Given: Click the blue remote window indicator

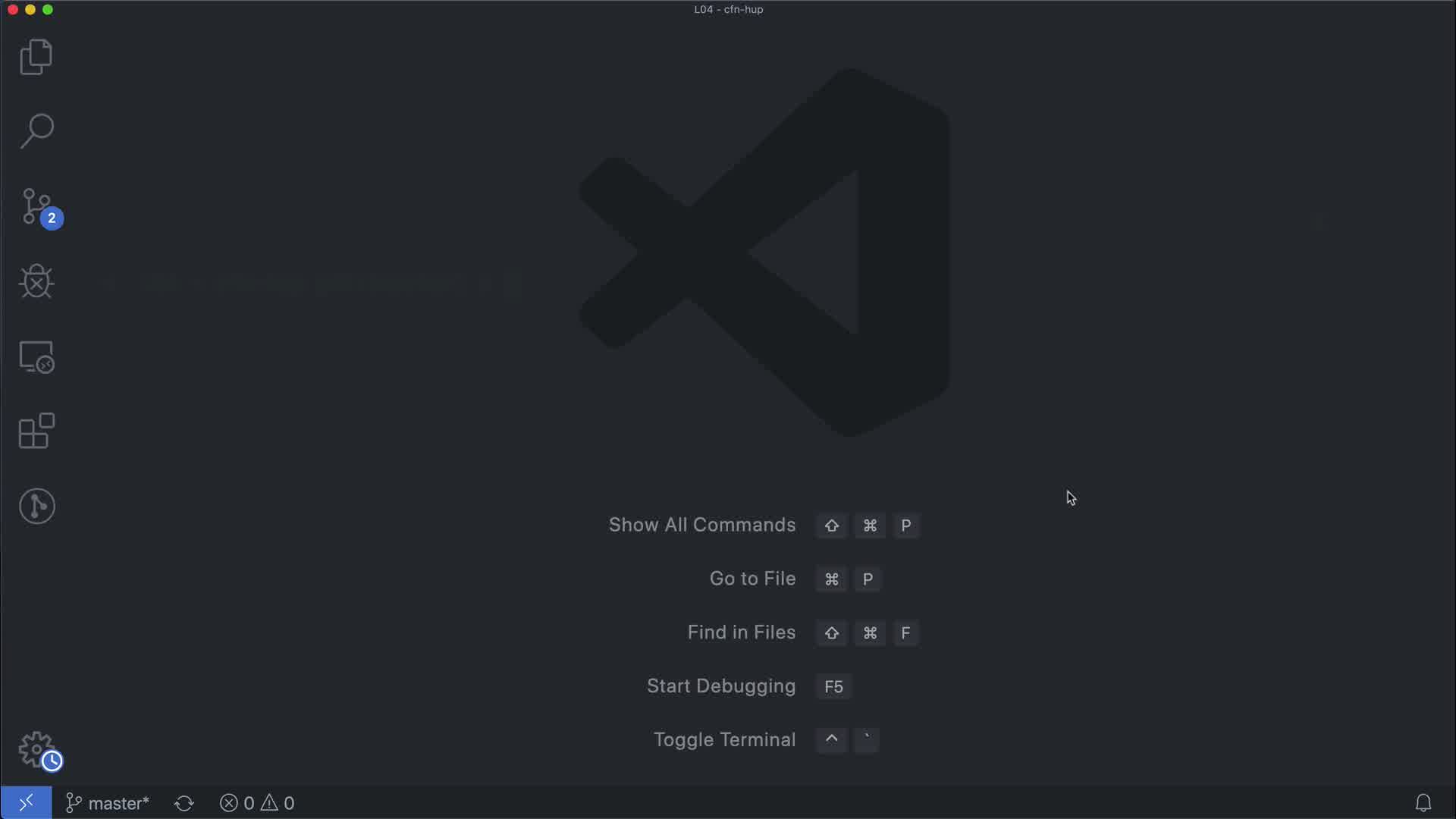Looking at the screenshot, I should 26,802.
